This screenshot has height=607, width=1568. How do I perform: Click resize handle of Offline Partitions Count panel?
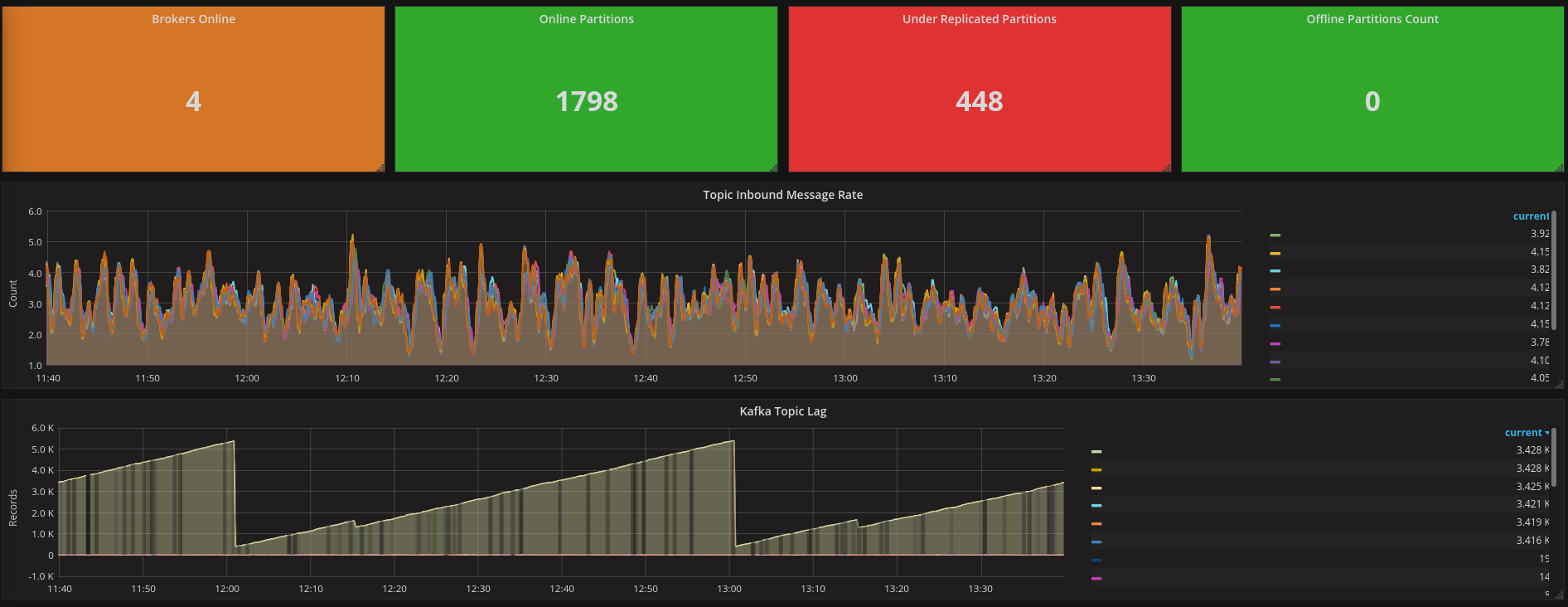point(1559,168)
